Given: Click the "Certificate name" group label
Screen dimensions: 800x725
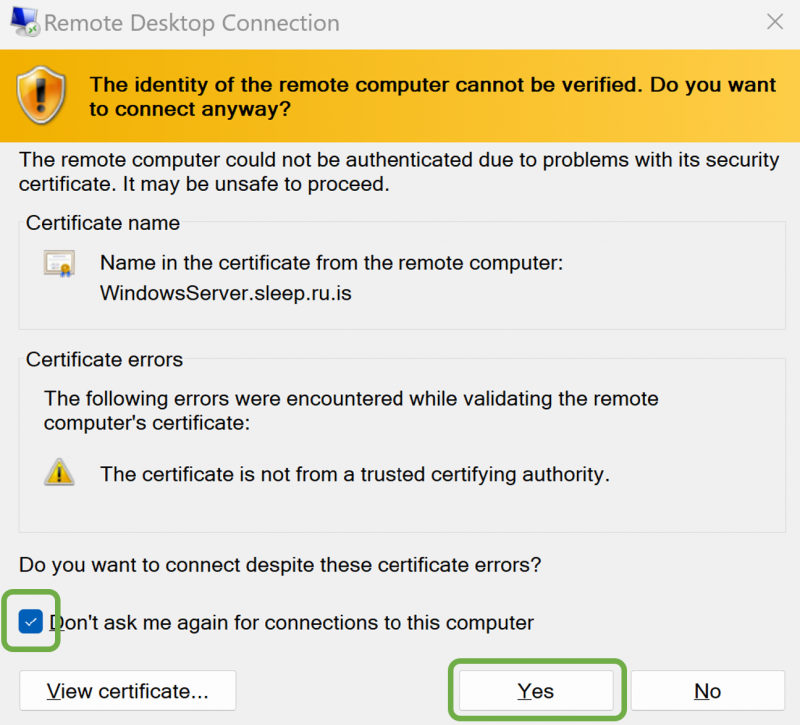Looking at the screenshot, I should point(103,223).
